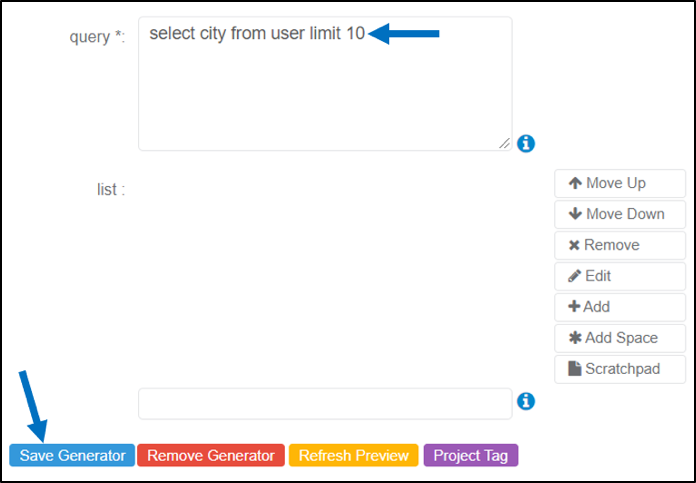Image resolution: width=696 pixels, height=483 pixels.
Task: Add a new list item
Action: tap(620, 307)
